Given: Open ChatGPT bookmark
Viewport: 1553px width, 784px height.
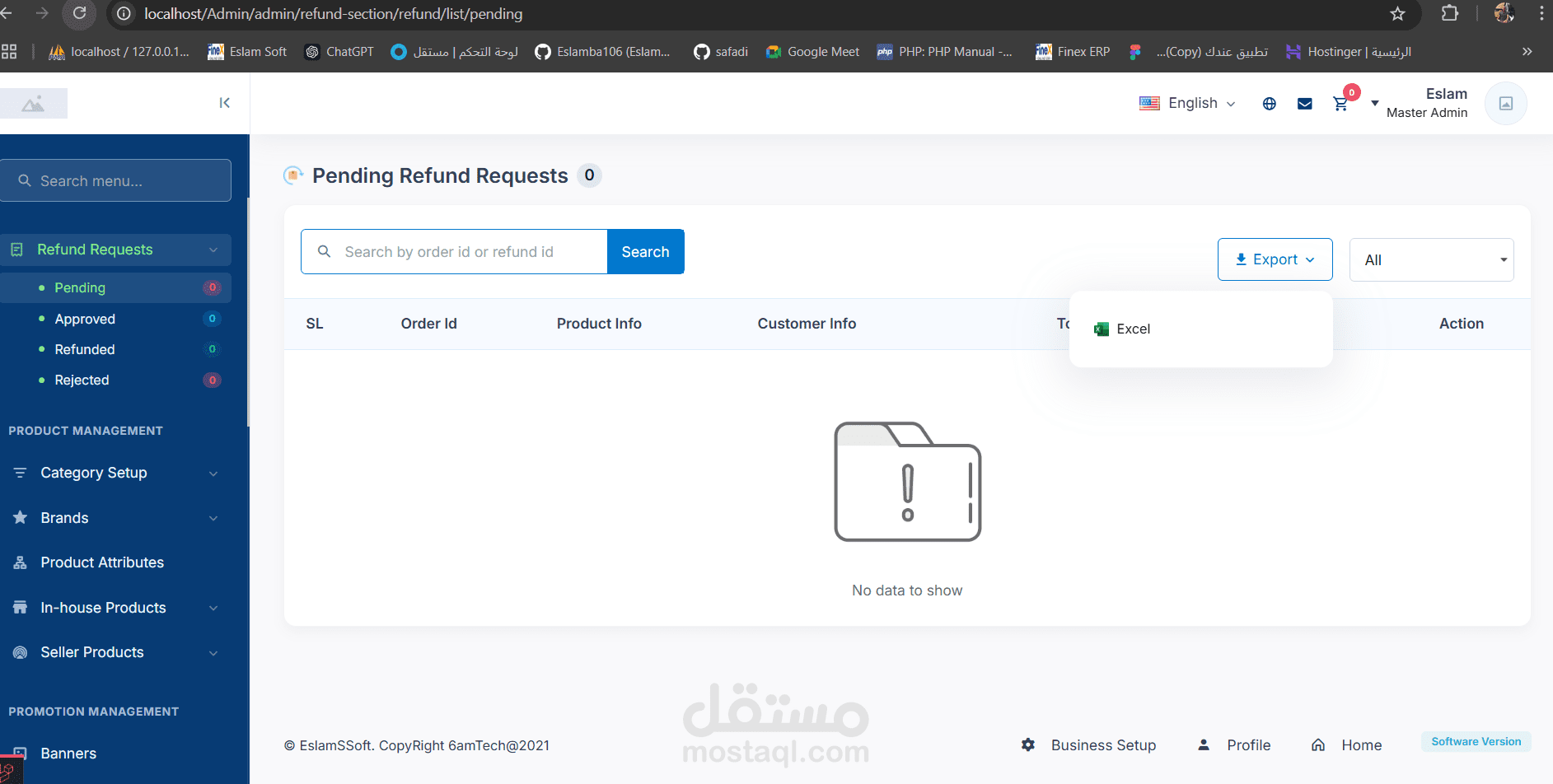Looking at the screenshot, I should (x=339, y=52).
